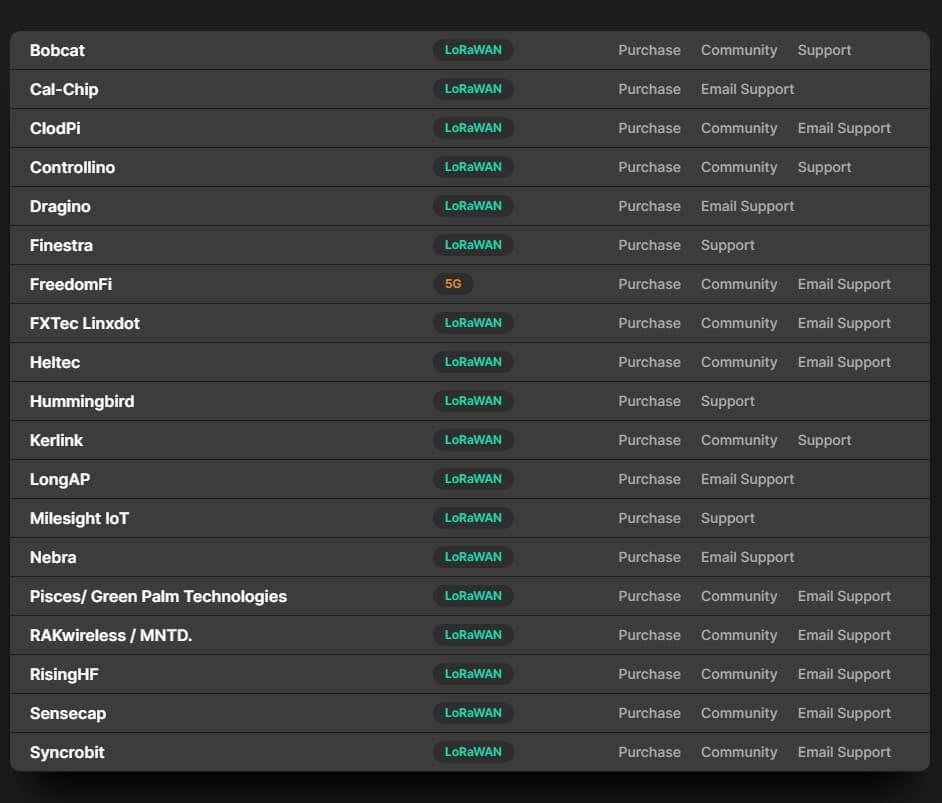Open the ClodPi Community link

tap(739, 129)
